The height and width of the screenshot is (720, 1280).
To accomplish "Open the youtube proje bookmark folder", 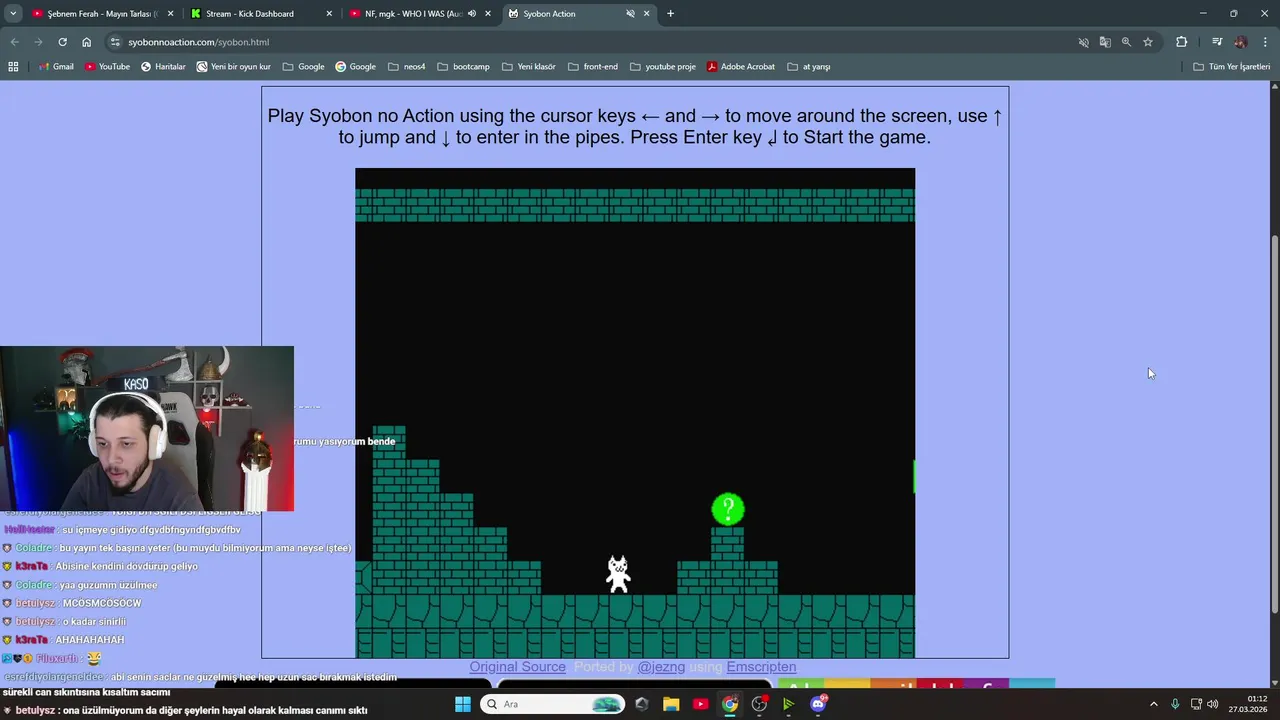I will [663, 67].
